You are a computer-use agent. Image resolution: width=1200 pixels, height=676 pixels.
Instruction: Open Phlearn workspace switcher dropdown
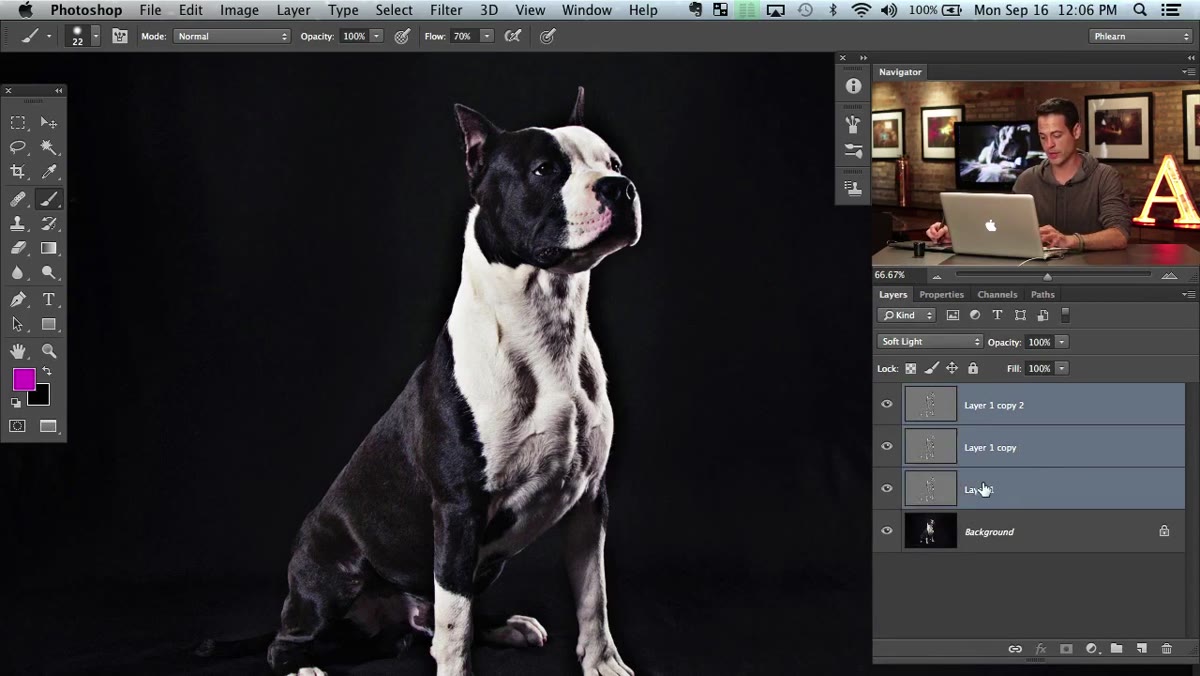[1141, 36]
